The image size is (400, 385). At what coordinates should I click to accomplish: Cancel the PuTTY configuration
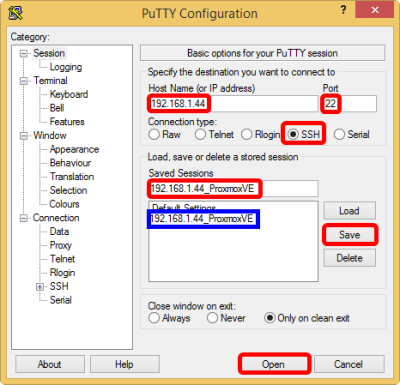point(349,364)
